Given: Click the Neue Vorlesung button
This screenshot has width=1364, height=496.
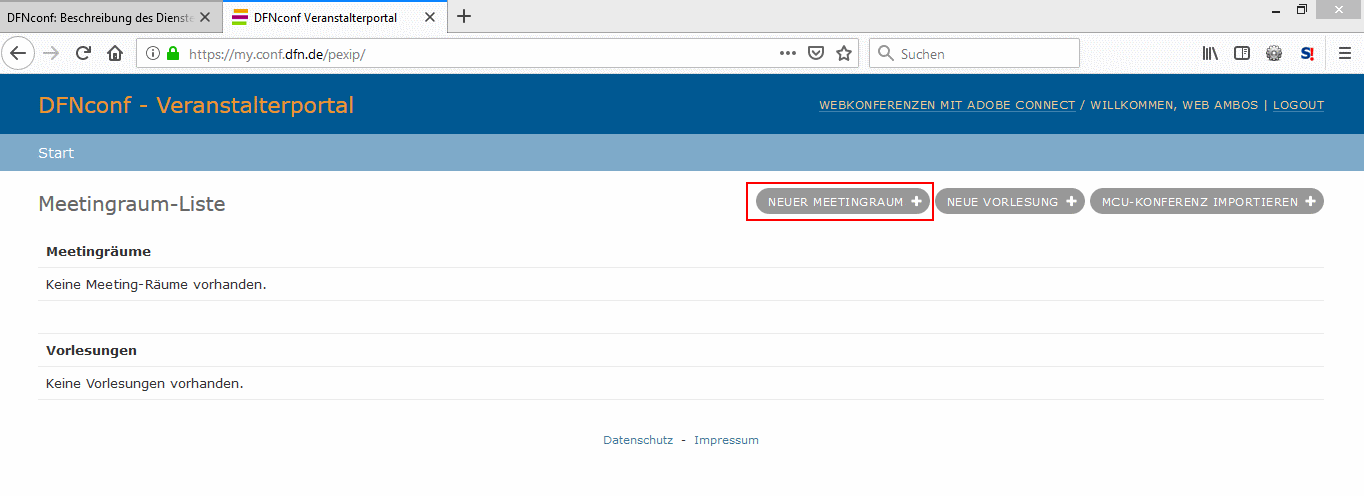Looking at the screenshot, I should 1010,202.
